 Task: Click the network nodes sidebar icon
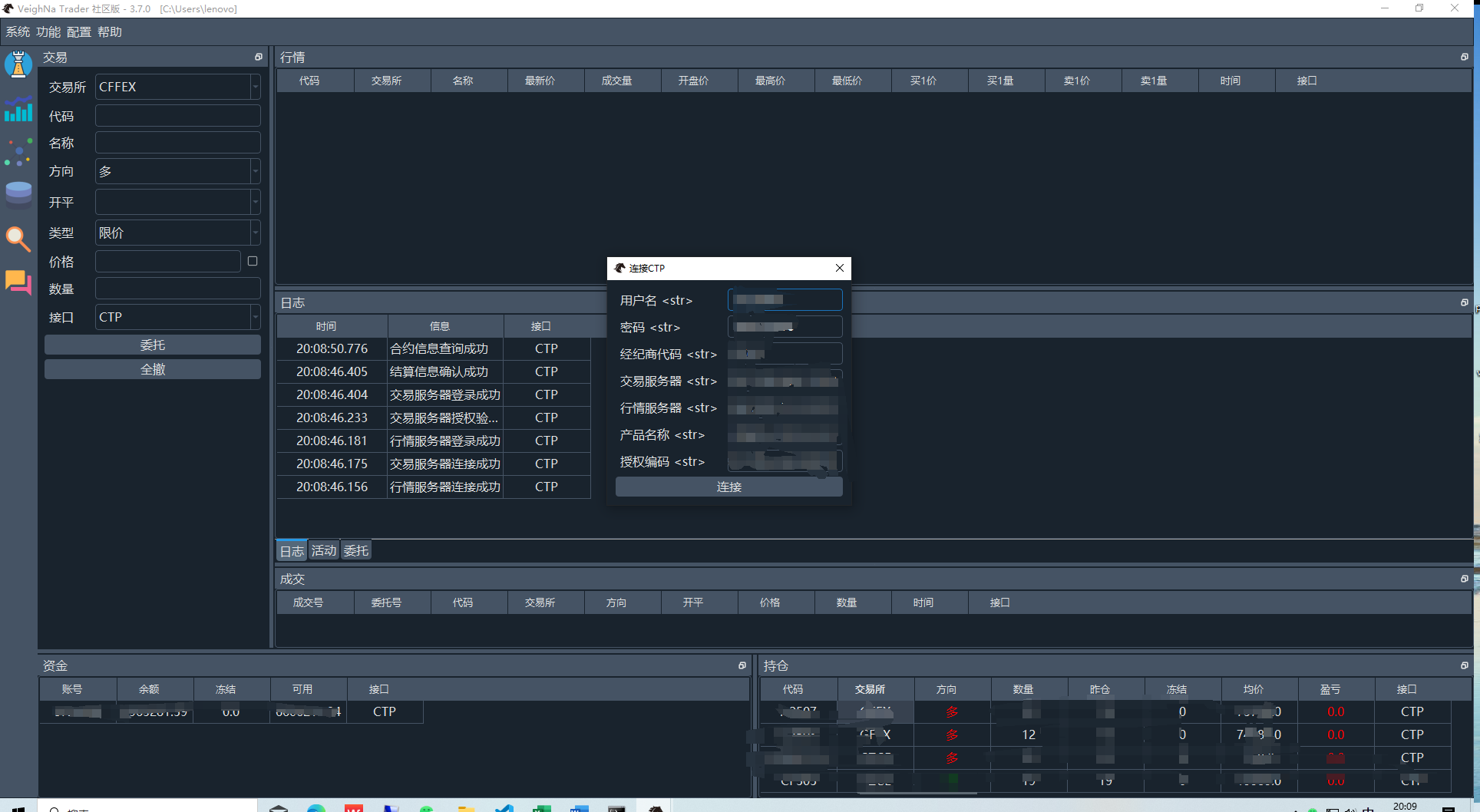(x=18, y=152)
